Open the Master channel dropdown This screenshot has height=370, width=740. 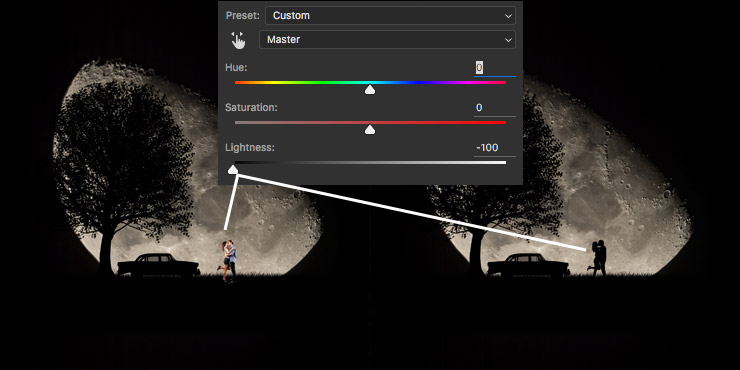(x=387, y=40)
